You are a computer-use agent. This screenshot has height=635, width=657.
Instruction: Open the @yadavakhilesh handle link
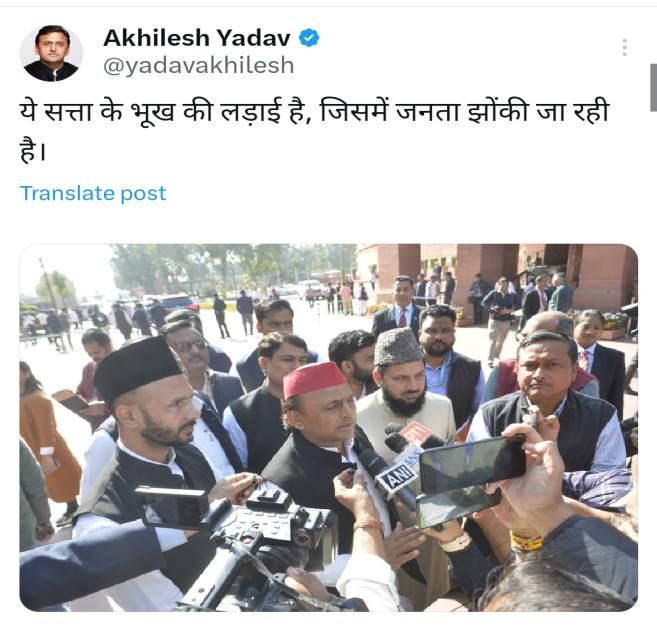(x=199, y=66)
